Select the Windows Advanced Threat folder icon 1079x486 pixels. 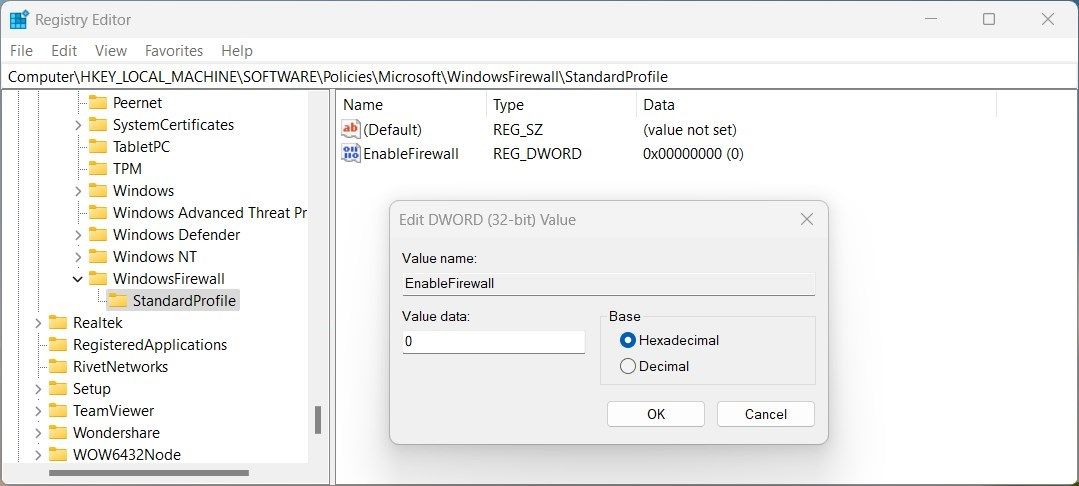[98, 213]
